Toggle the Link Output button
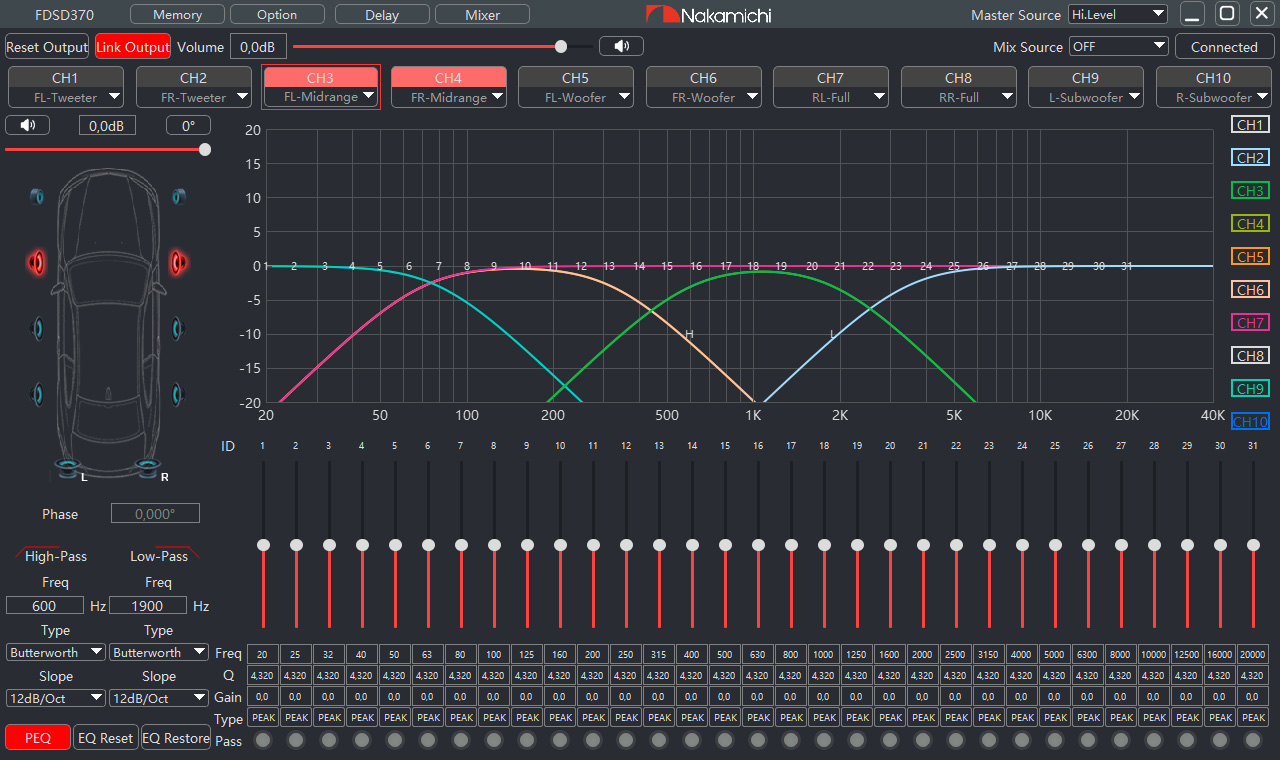Screen dimensions: 1280x760 point(133,47)
